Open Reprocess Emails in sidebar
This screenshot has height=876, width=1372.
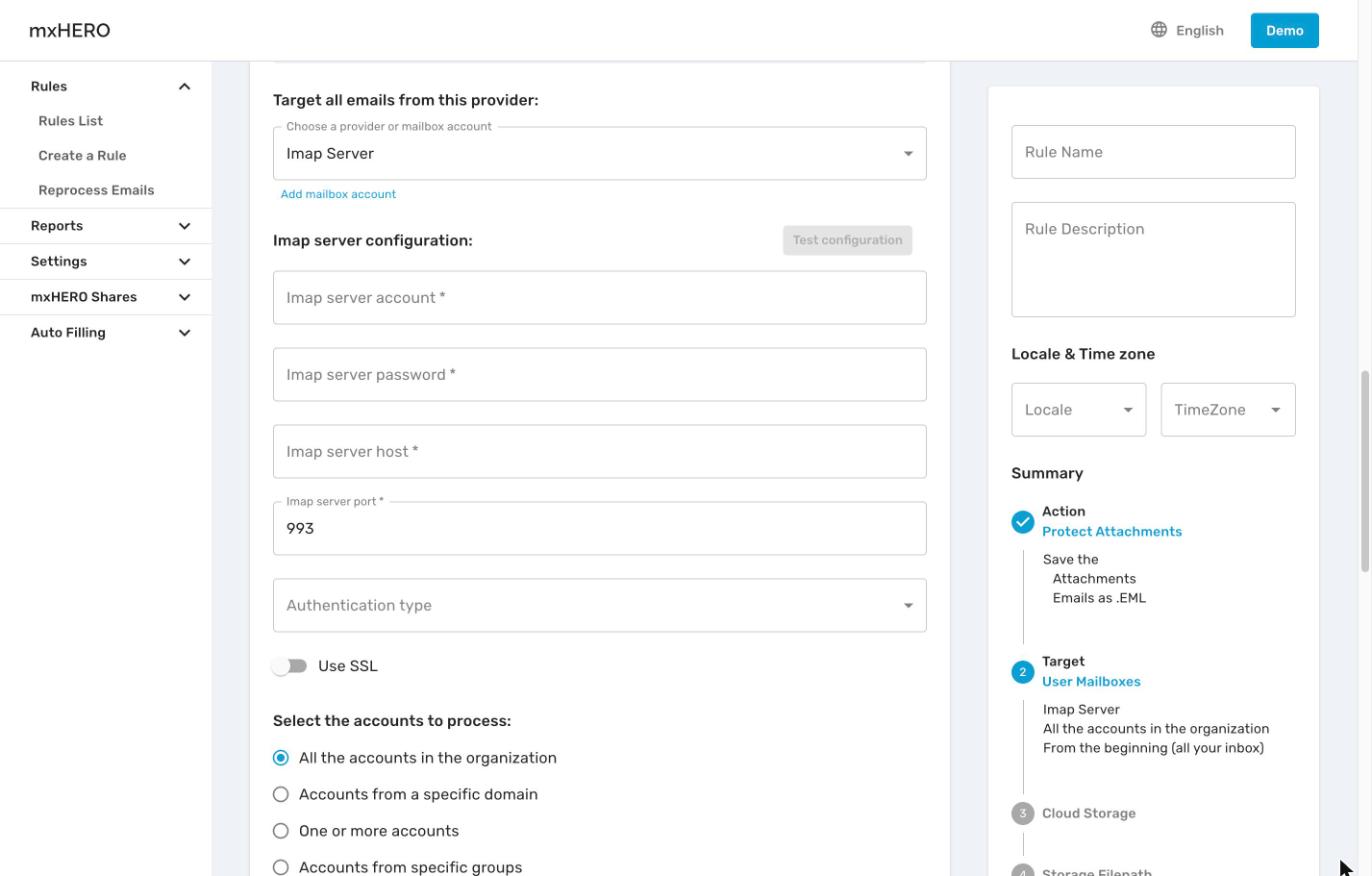(x=96, y=190)
